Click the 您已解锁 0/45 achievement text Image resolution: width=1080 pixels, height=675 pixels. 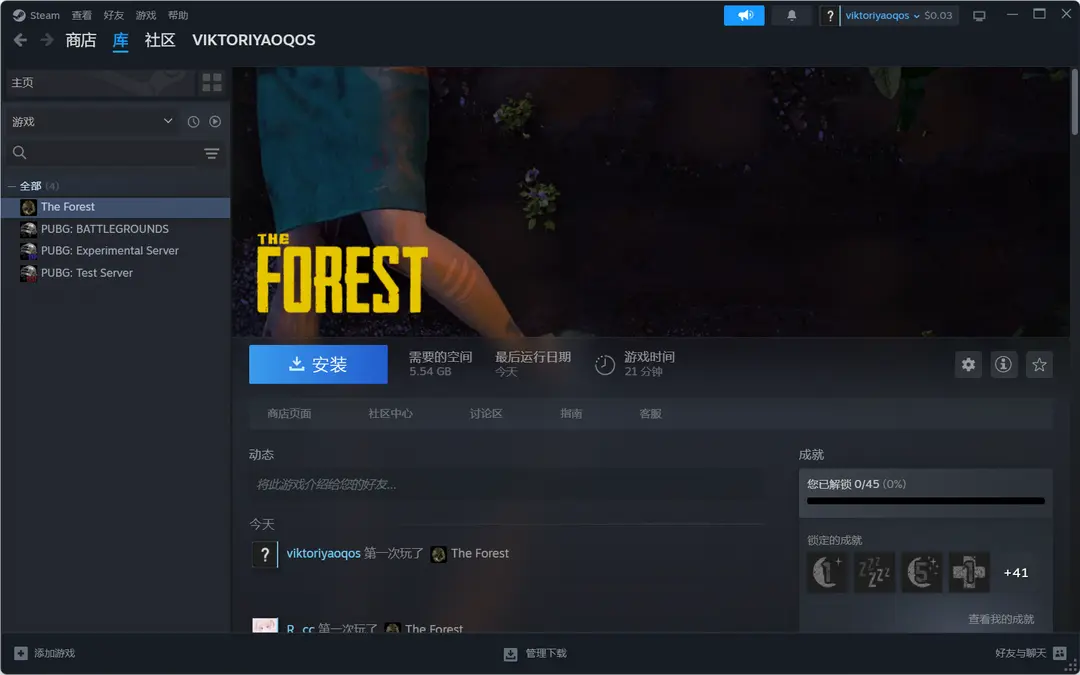pos(843,484)
